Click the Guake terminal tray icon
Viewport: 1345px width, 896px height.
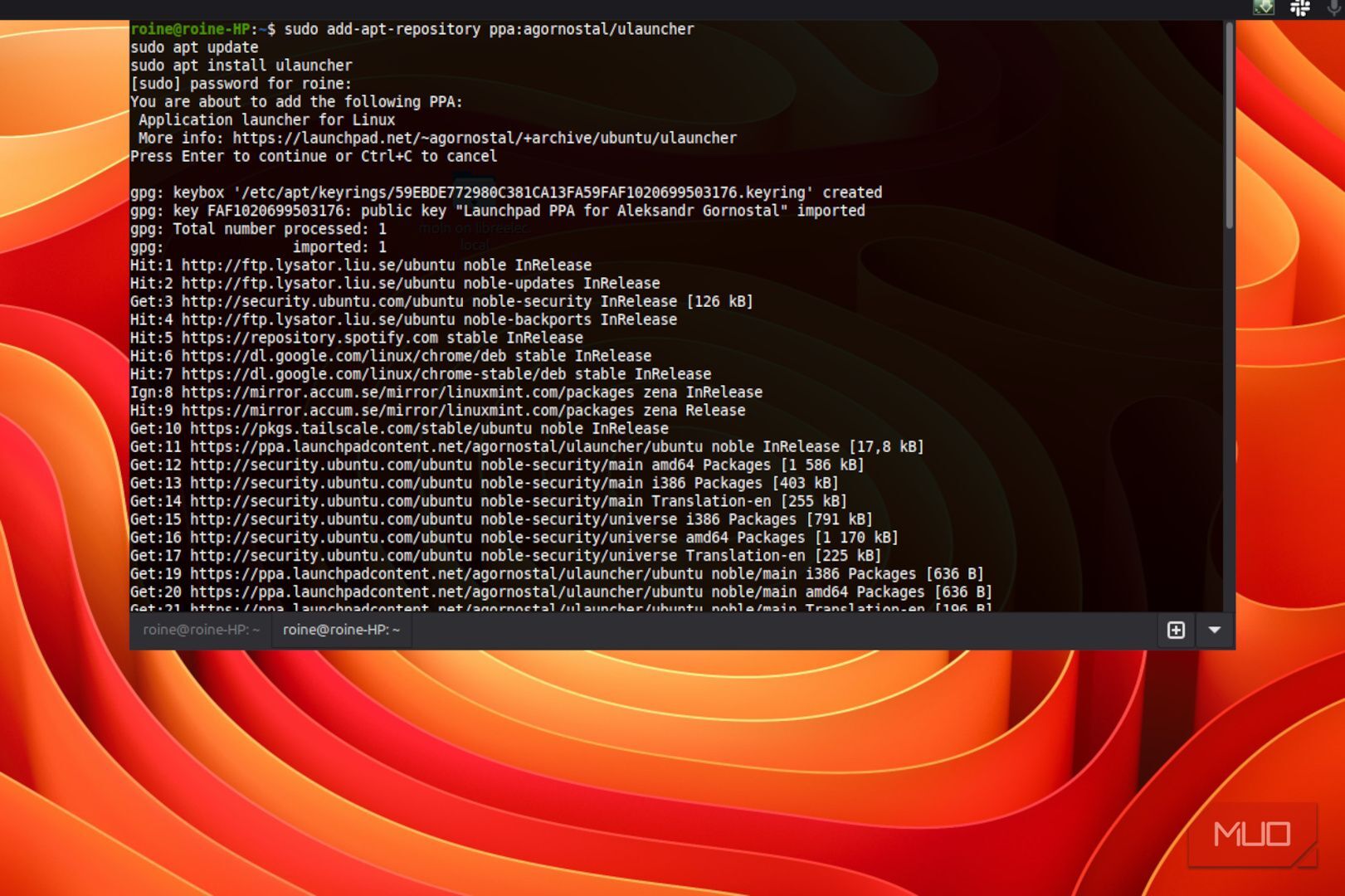click(x=1264, y=7)
